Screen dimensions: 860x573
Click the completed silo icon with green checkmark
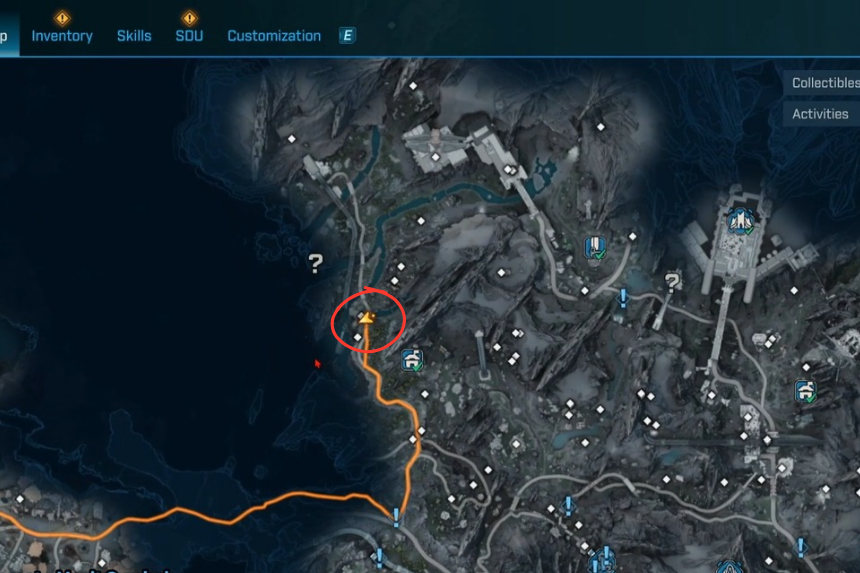(x=595, y=247)
